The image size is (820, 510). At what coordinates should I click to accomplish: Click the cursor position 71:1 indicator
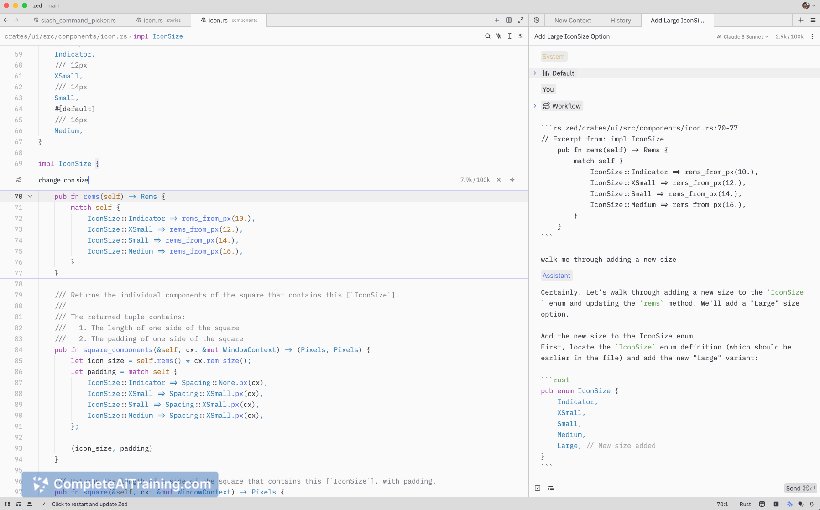pyautogui.click(x=722, y=504)
